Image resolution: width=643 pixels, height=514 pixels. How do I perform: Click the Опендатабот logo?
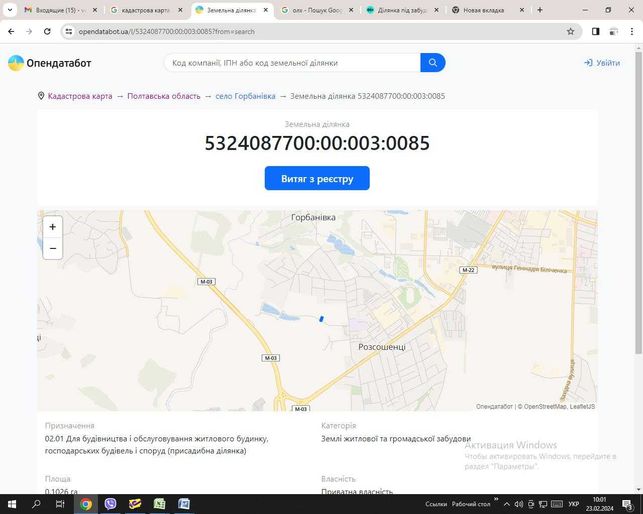pyautogui.click(x=50, y=63)
